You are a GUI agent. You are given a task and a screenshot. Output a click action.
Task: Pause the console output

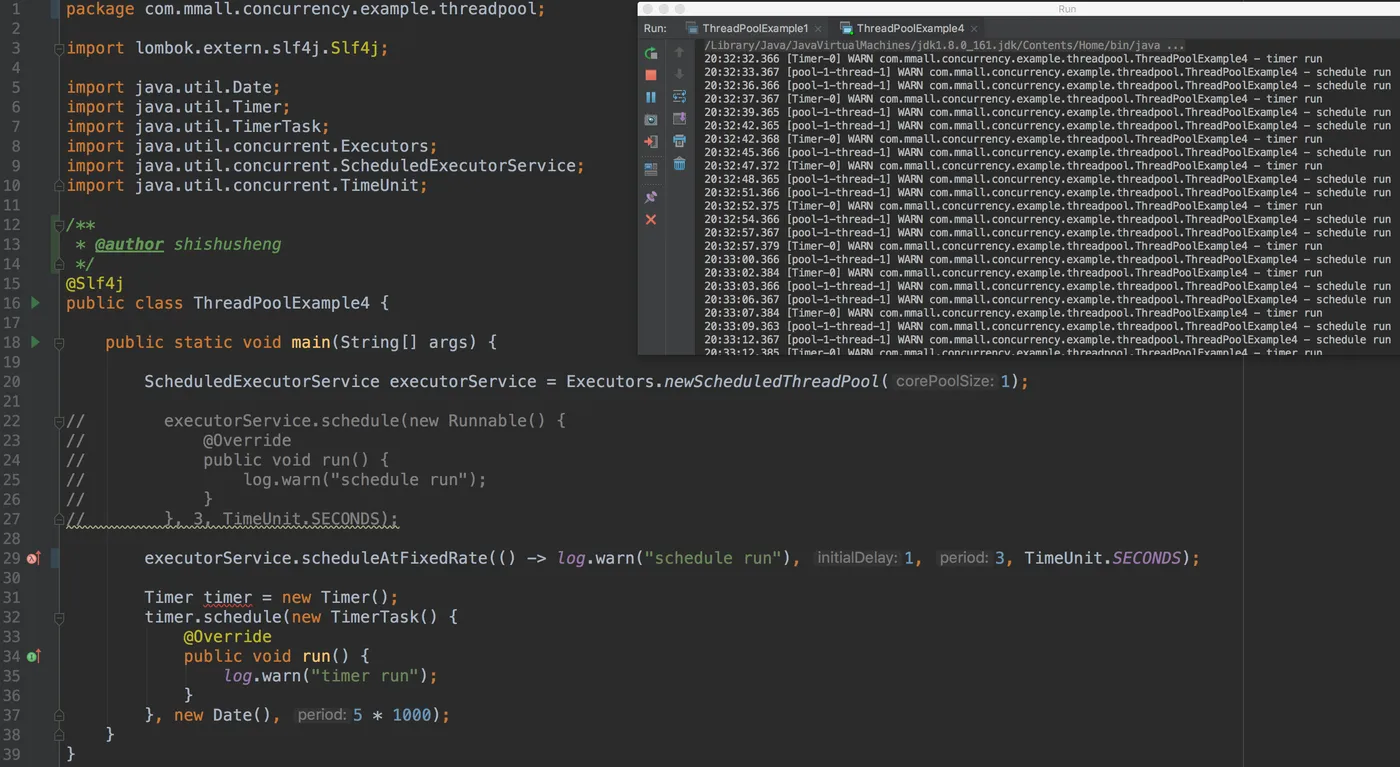[651, 97]
